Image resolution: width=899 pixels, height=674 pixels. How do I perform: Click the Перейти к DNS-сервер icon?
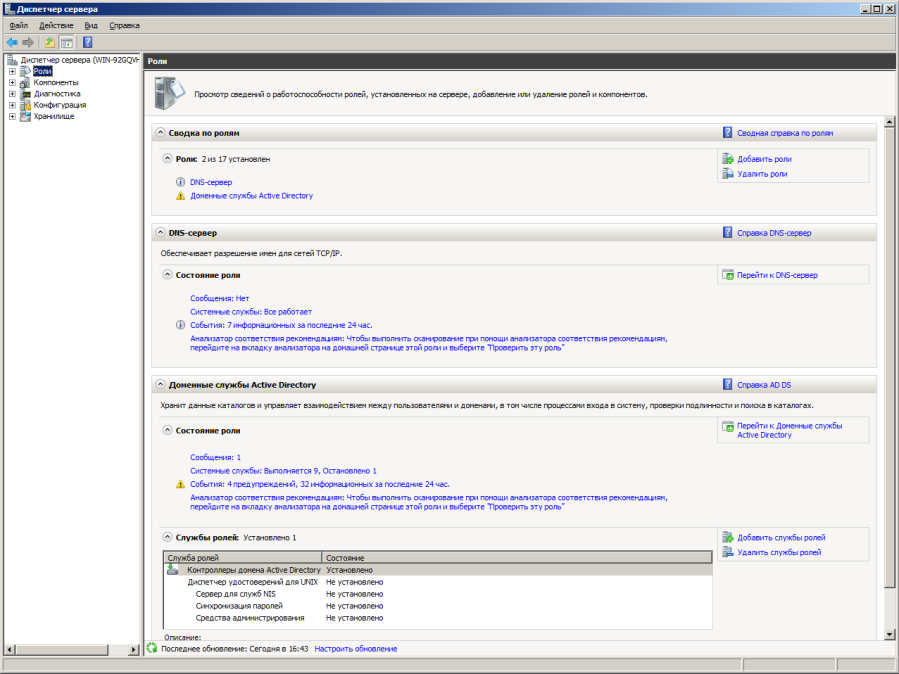(x=728, y=275)
